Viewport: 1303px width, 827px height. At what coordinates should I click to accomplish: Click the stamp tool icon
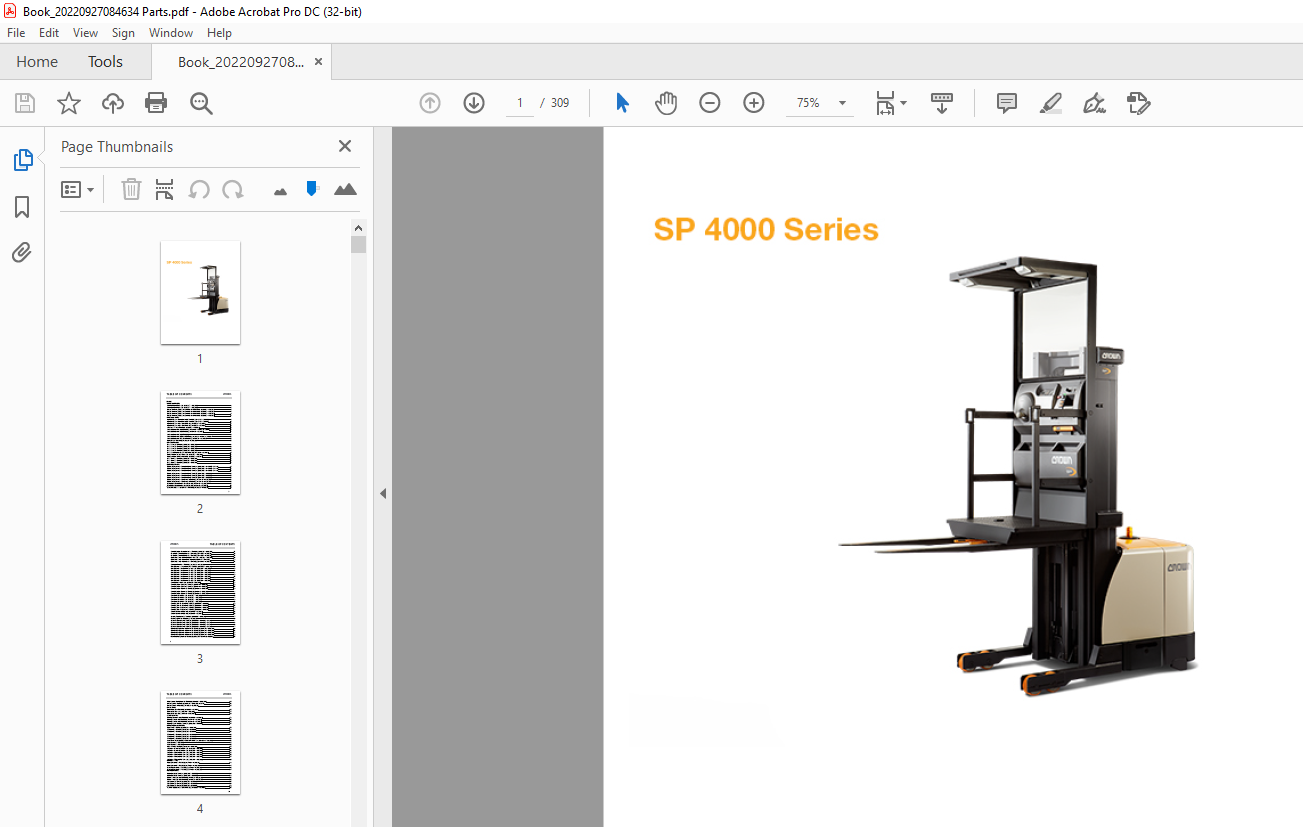point(1138,103)
